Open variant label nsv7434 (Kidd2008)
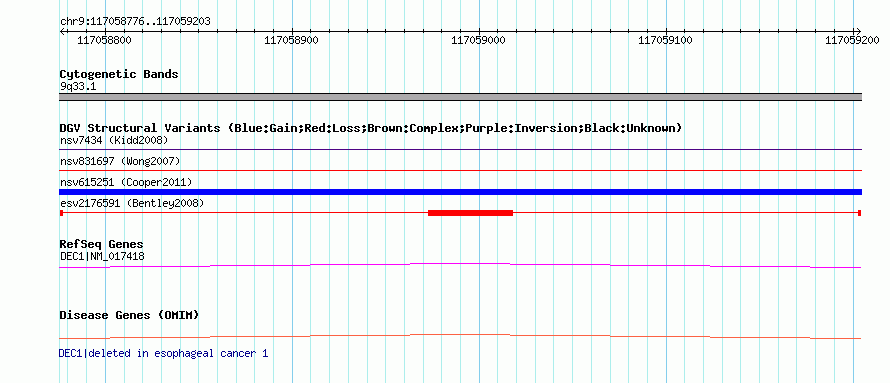Screen dimensions: 890x383 (x=114, y=140)
